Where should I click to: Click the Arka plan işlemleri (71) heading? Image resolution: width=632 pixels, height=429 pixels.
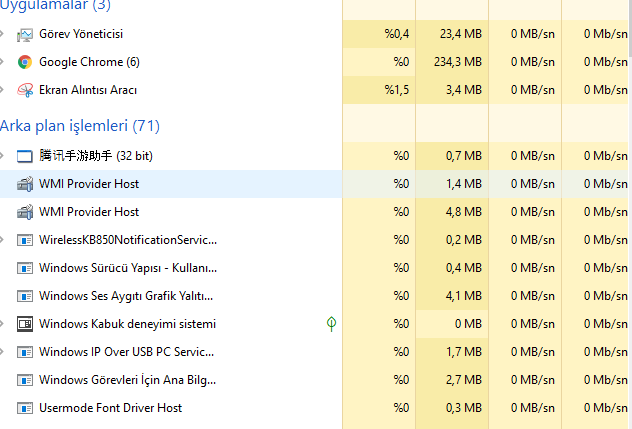pos(80,126)
